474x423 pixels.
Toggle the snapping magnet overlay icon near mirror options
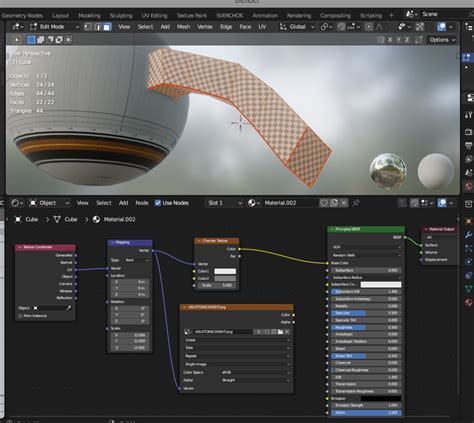[x=419, y=40]
